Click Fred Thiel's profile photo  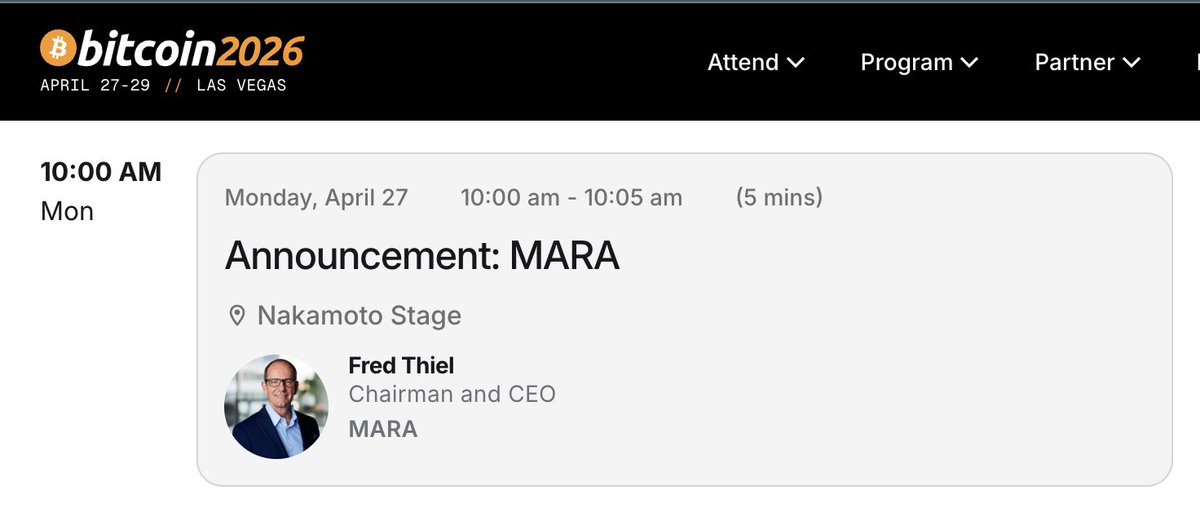tap(276, 407)
